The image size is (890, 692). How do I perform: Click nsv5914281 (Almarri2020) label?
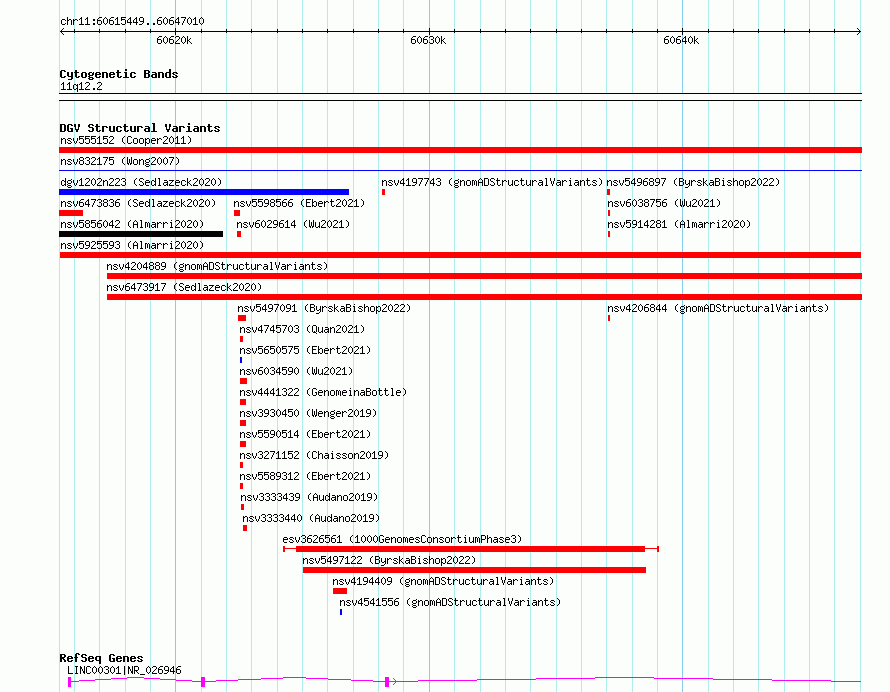(x=679, y=224)
